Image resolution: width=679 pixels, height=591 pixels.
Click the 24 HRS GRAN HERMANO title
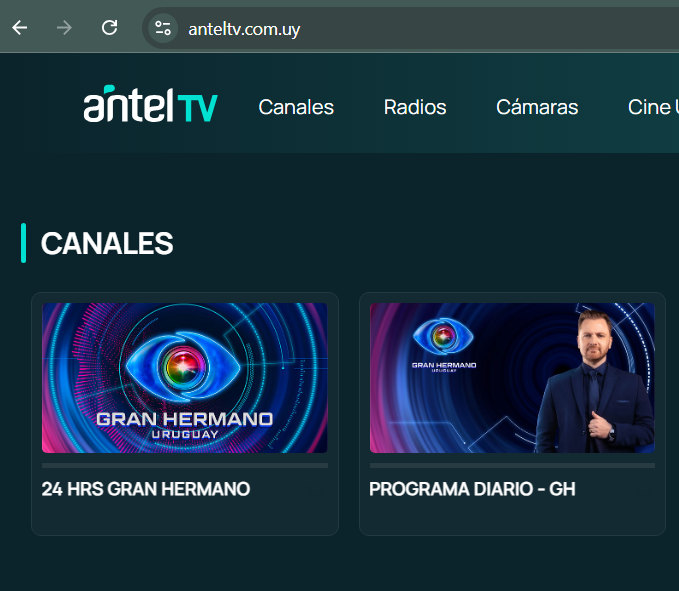pos(146,489)
